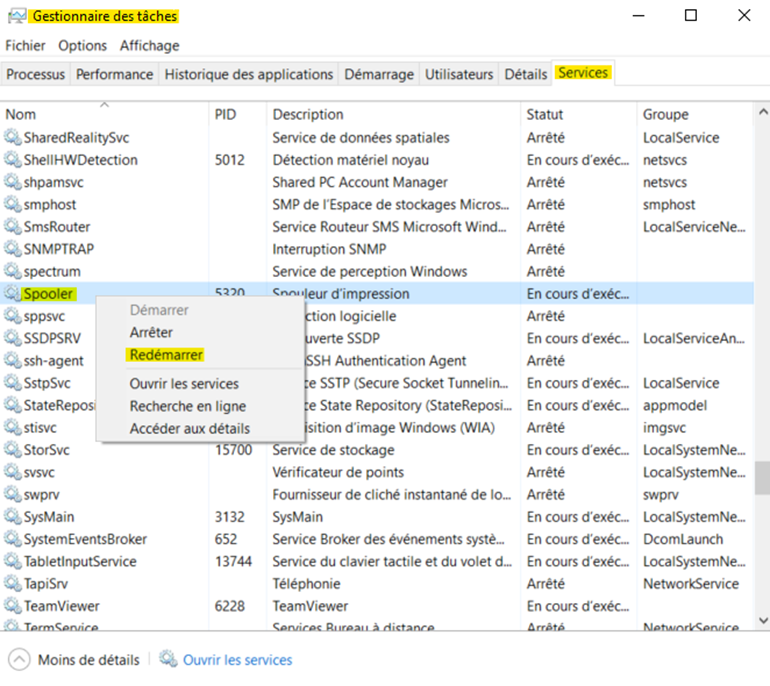Choose Arrêter in the context menu

(x=151, y=332)
